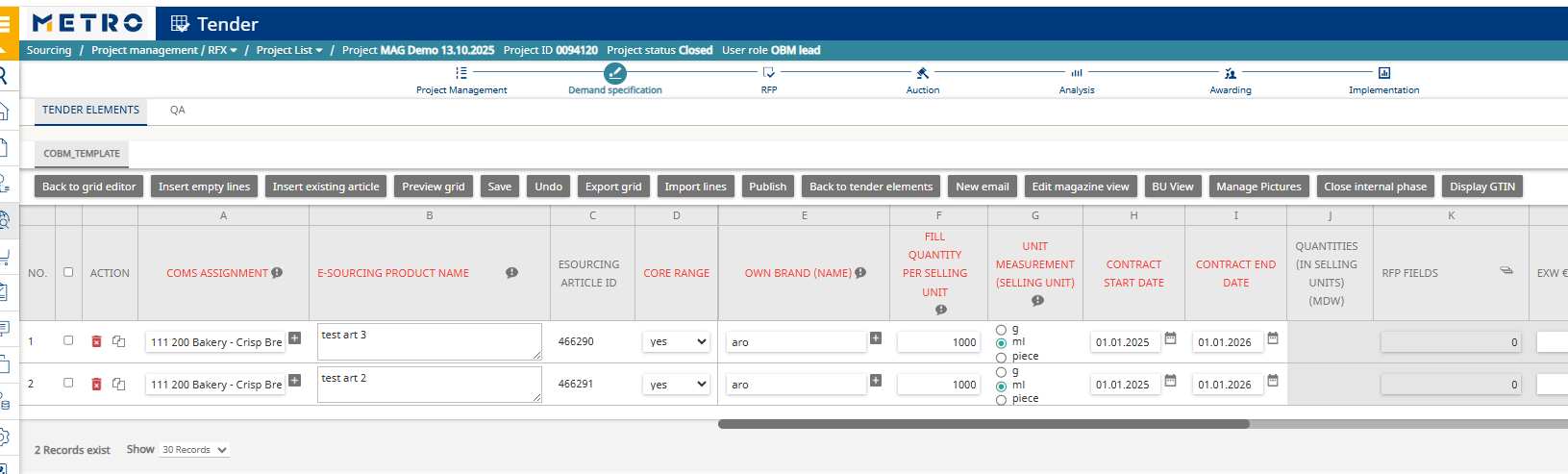Click own brand plus icon in row 2

pyautogui.click(x=876, y=380)
